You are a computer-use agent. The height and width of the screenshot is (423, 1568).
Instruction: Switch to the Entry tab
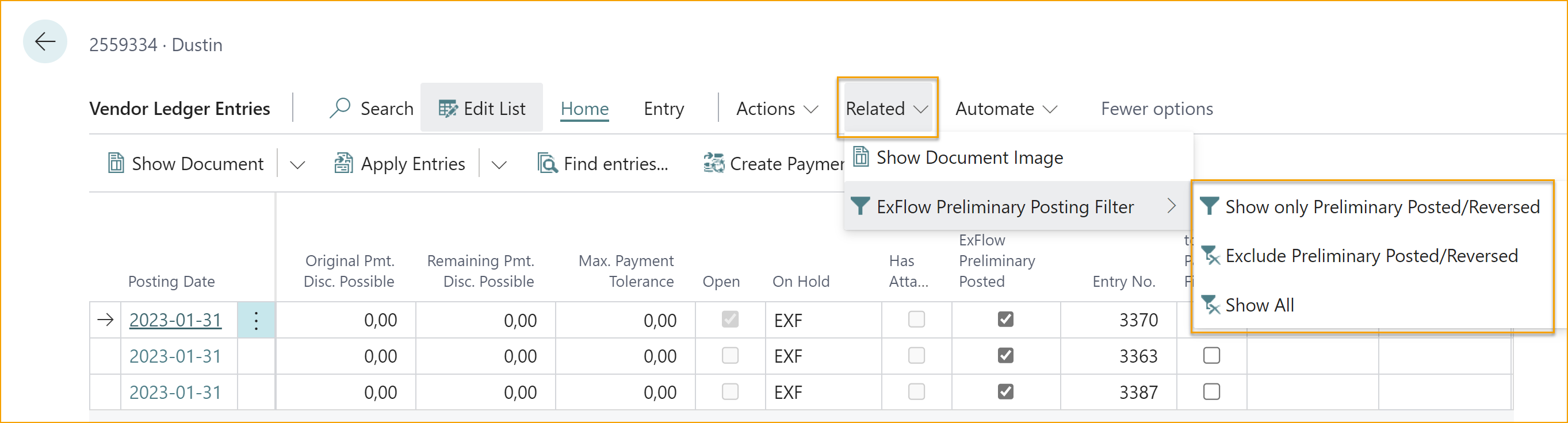click(x=663, y=109)
